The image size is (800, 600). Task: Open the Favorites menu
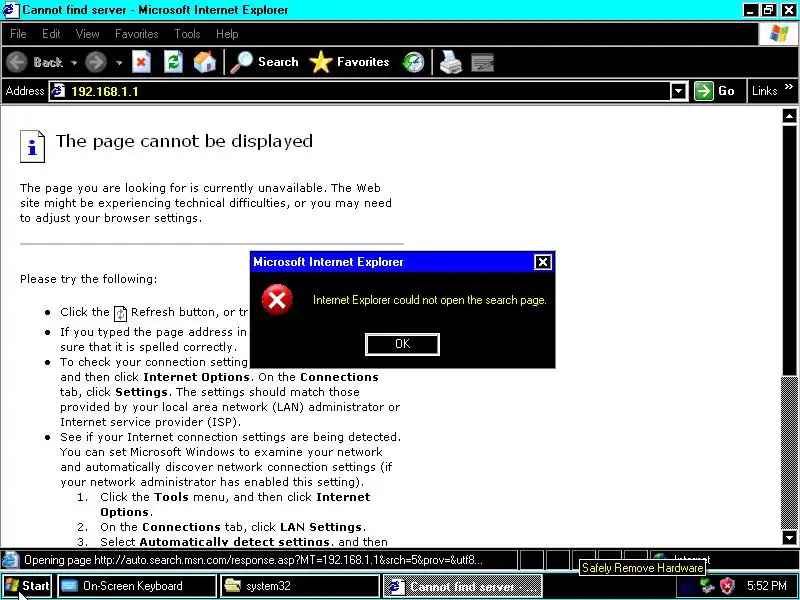point(137,34)
